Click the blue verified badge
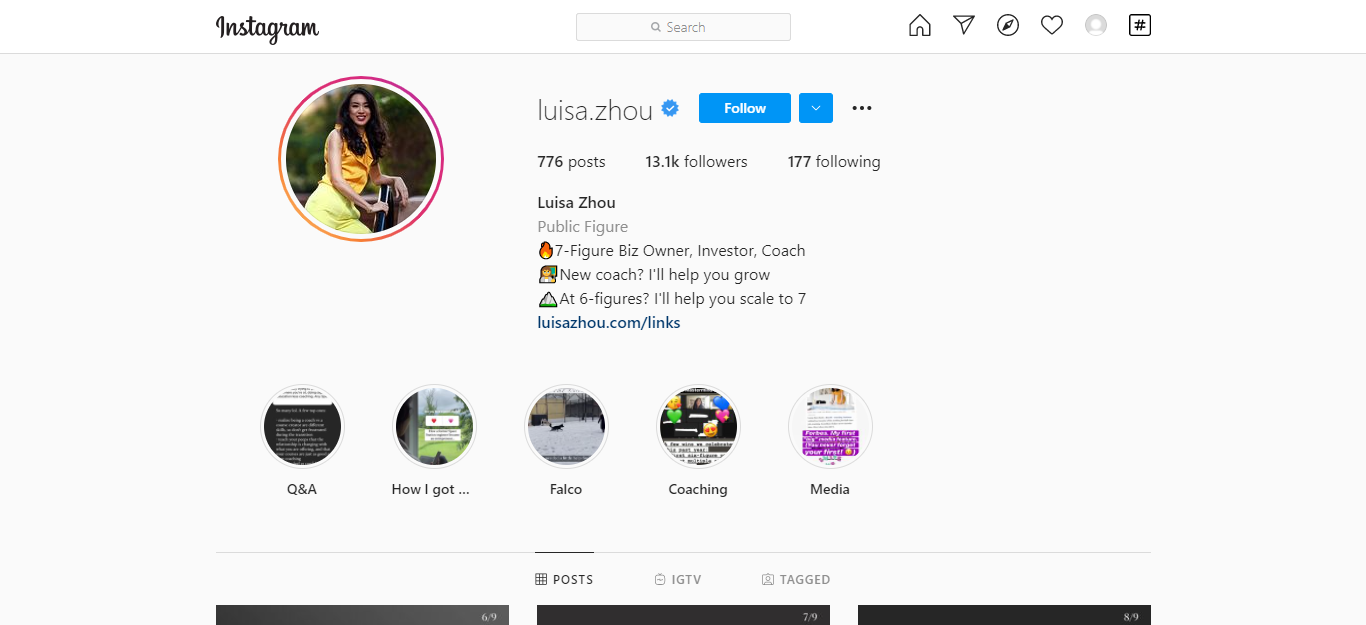 [670, 108]
